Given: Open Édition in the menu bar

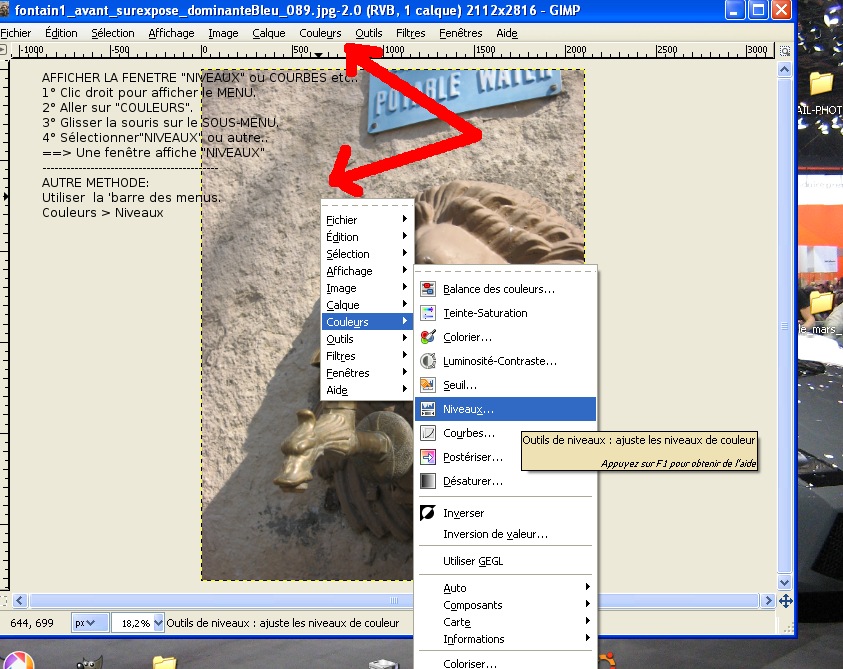Looking at the screenshot, I should [61, 33].
